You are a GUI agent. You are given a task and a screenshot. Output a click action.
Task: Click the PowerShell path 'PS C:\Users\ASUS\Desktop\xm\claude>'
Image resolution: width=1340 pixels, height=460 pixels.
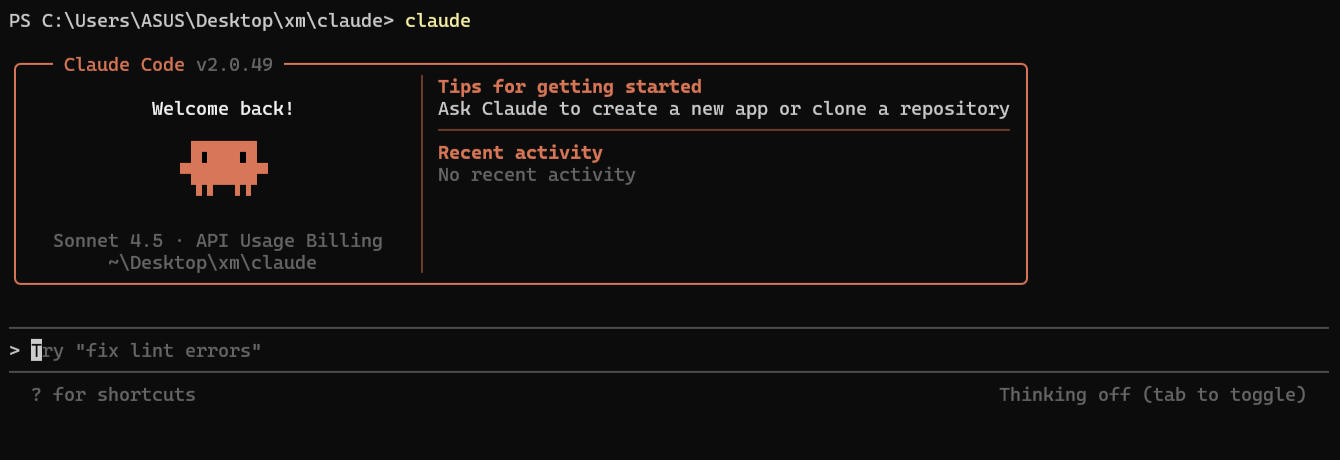[x=201, y=21]
